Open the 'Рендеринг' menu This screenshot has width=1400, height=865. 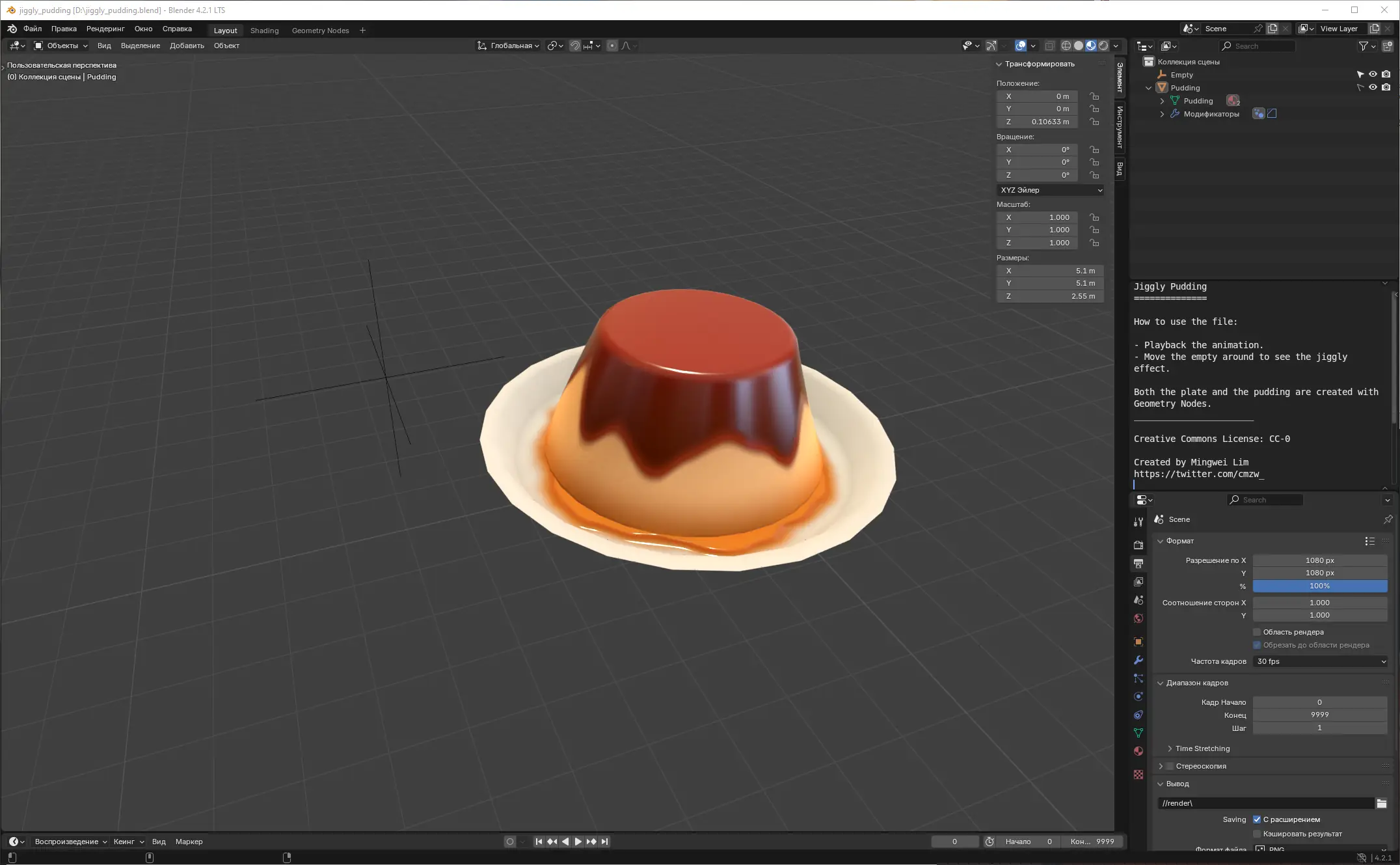(x=105, y=29)
